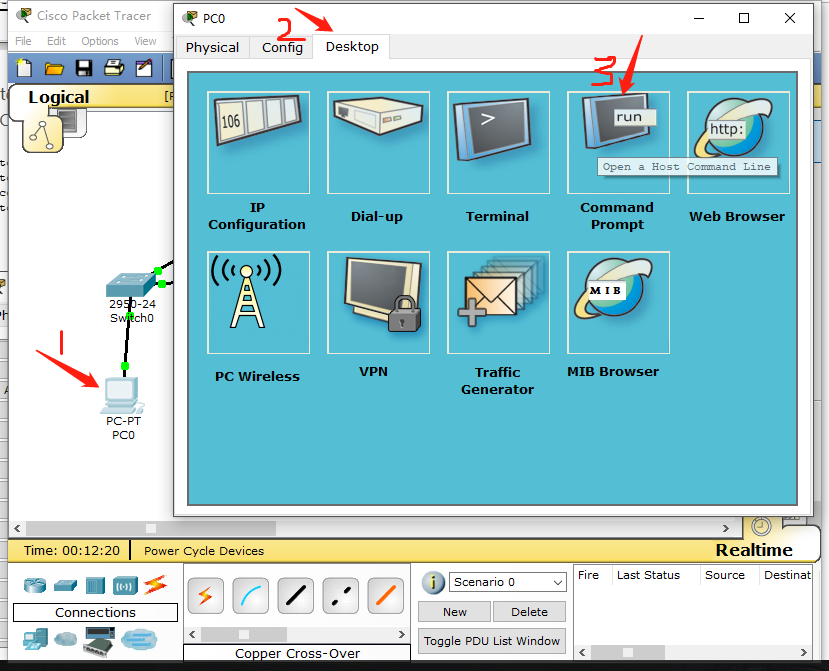This screenshot has width=829, height=671.
Task: Click the New file toolbar icon
Action: [x=24, y=68]
